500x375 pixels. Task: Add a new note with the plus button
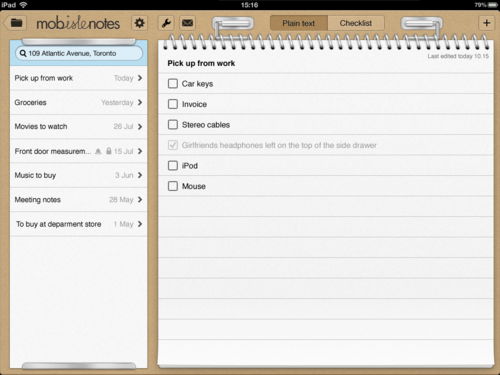(486, 23)
